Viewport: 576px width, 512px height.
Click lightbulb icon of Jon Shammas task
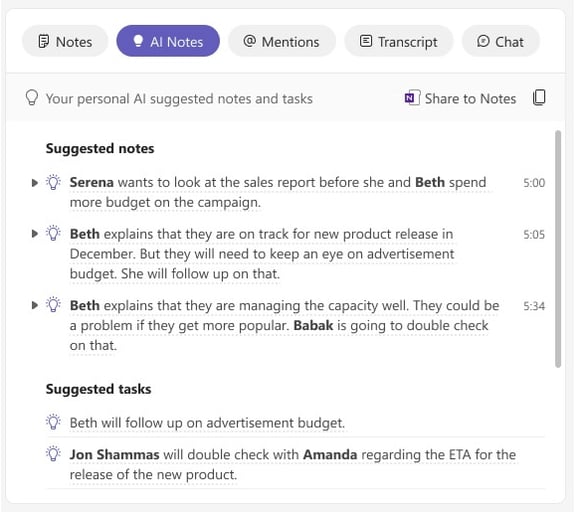click(x=53, y=454)
